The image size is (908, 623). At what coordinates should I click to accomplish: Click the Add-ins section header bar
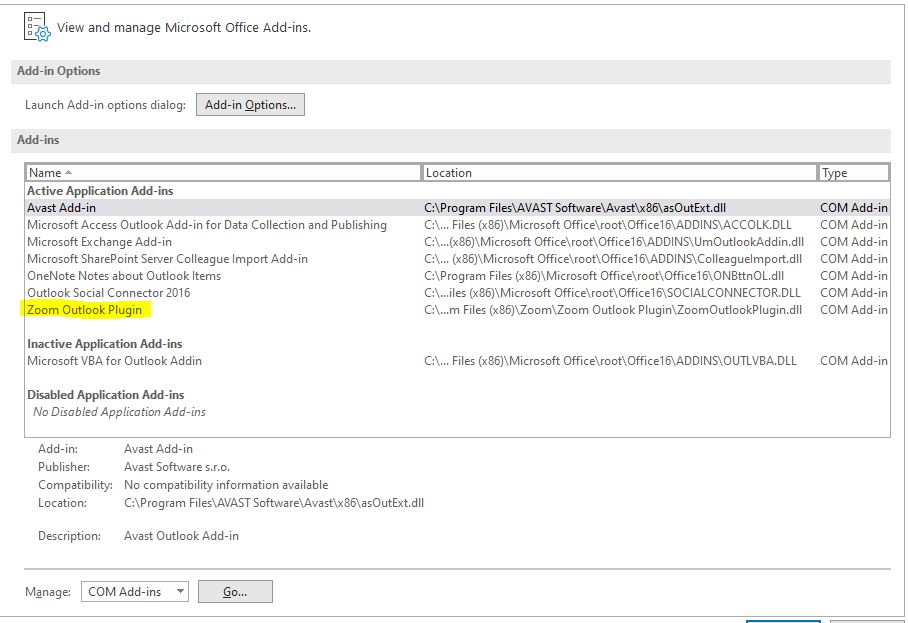click(x=451, y=140)
